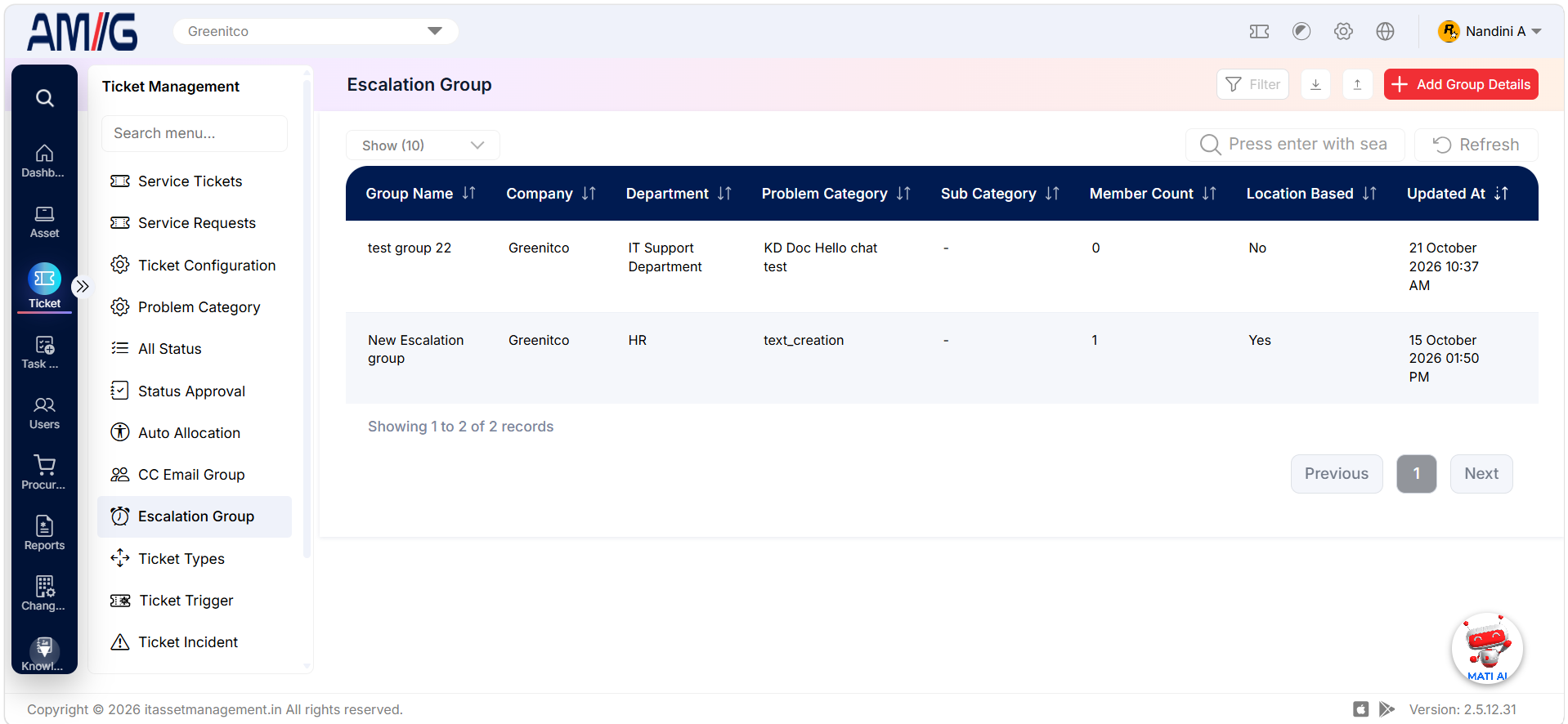The height and width of the screenshot is (724, 1568).
Task: Open settings gear in the top bar
Action: 1343,31
